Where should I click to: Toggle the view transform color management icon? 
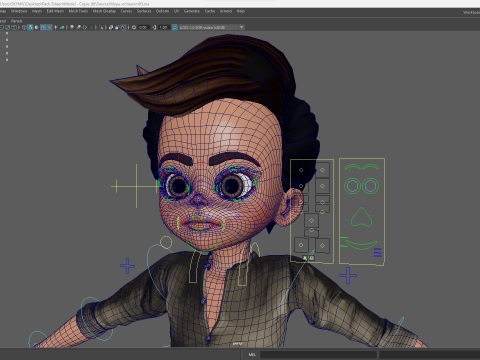coord(174,27)
